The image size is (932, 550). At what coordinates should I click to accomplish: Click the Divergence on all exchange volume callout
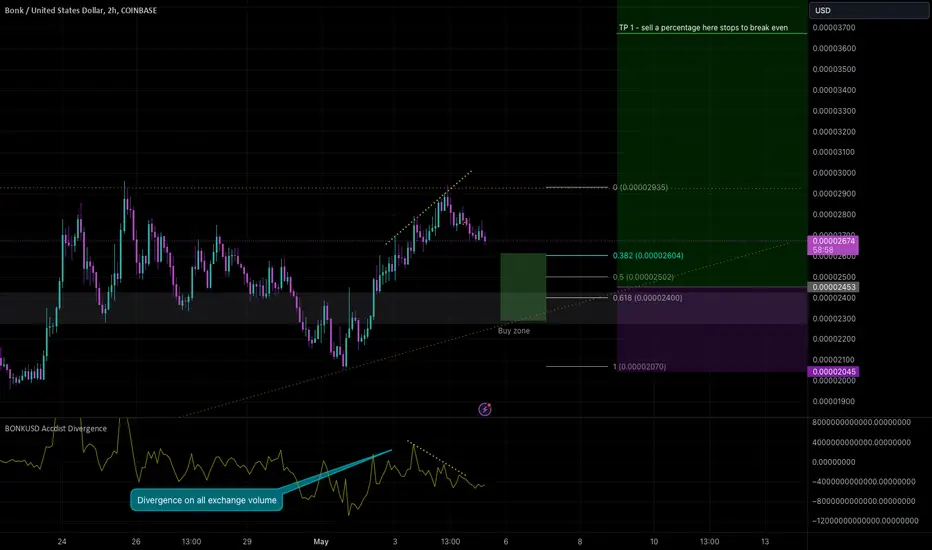click(x=207, y=500)
